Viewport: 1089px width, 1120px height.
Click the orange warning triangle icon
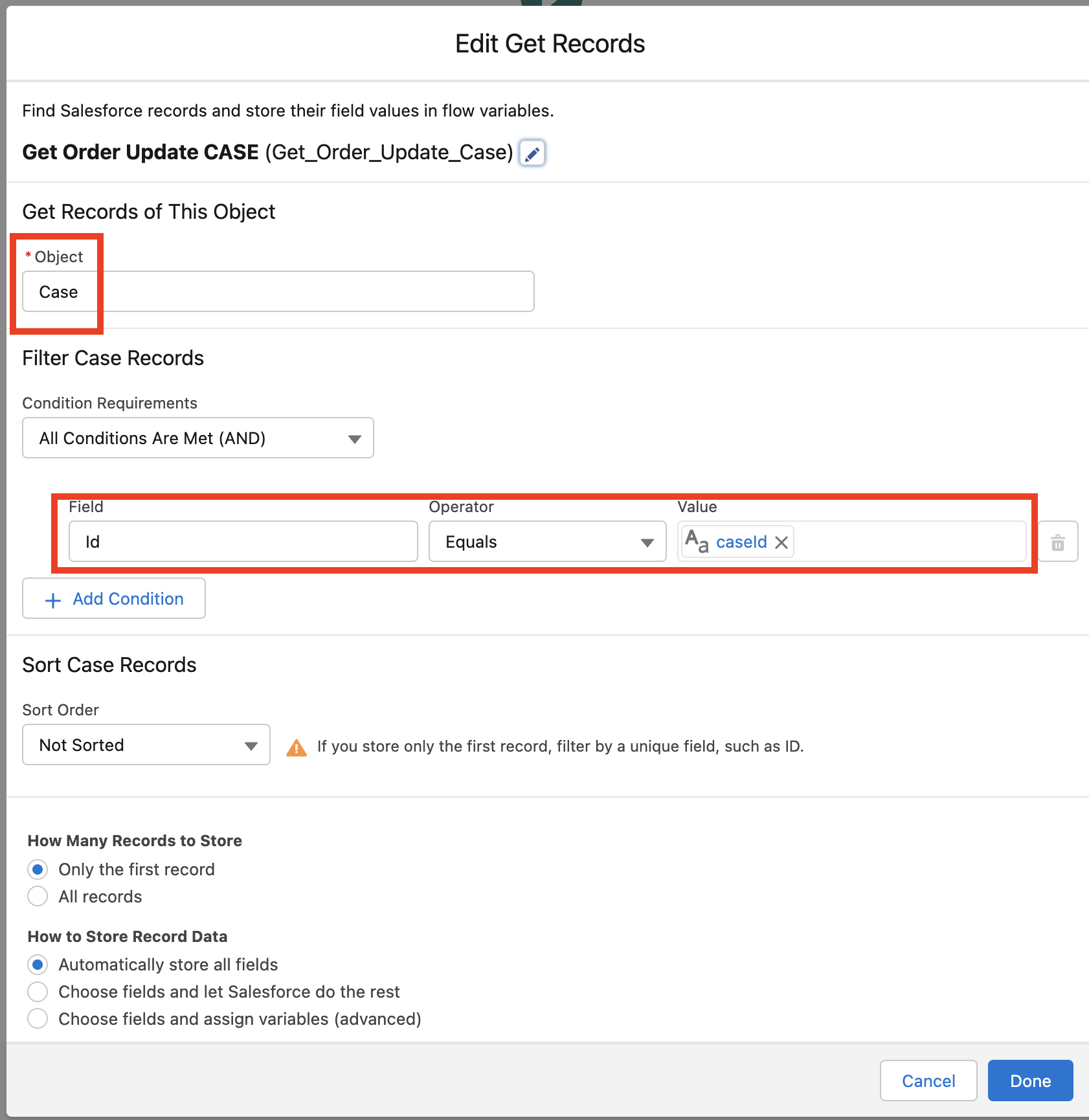click(297, 747)
